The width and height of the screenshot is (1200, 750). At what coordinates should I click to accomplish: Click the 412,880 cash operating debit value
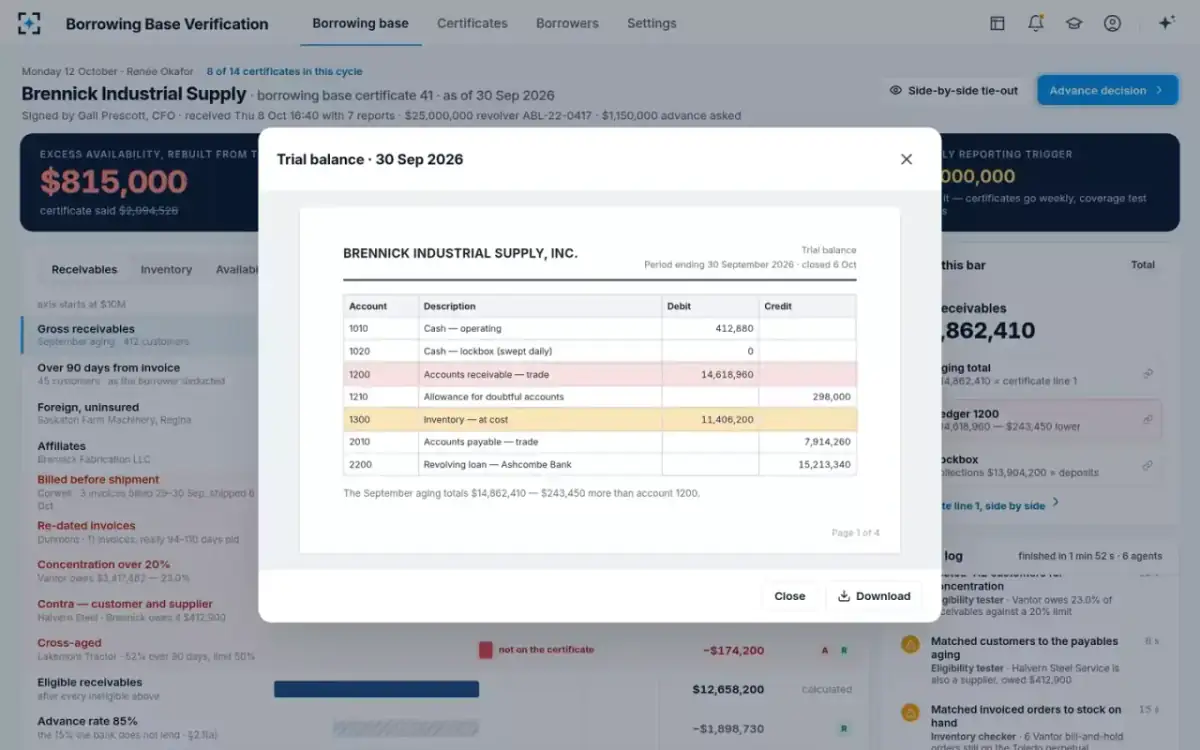point(735,328)
